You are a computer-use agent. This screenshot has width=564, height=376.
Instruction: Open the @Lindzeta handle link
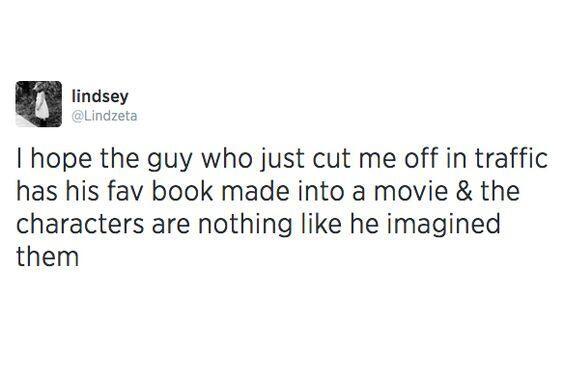point(104,116)
